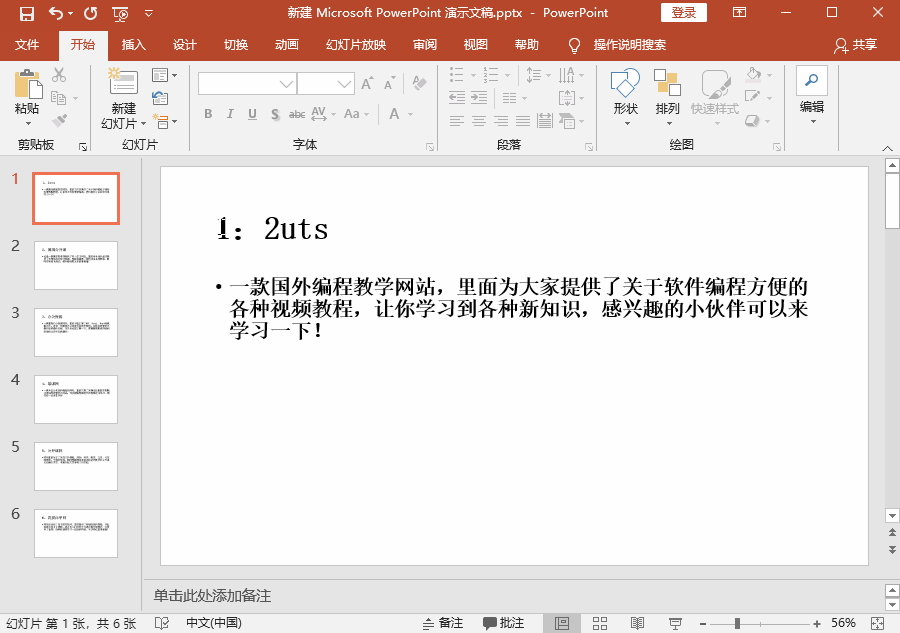Toggle italic formatting
The height and width of the screenshot is (633, 900).
tap(229, 114)
